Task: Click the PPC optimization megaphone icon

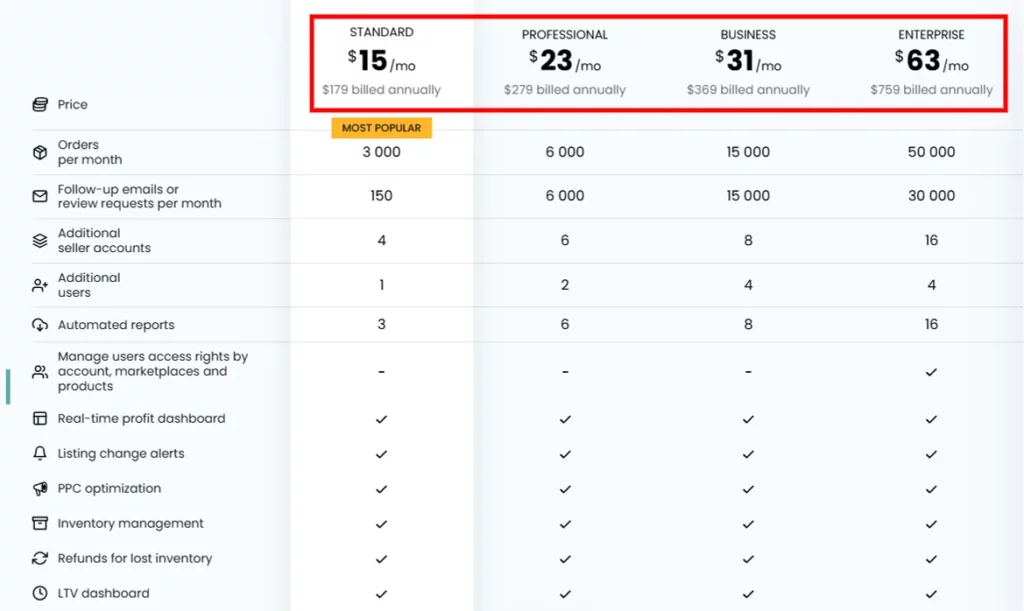Action: coord(40,488)
